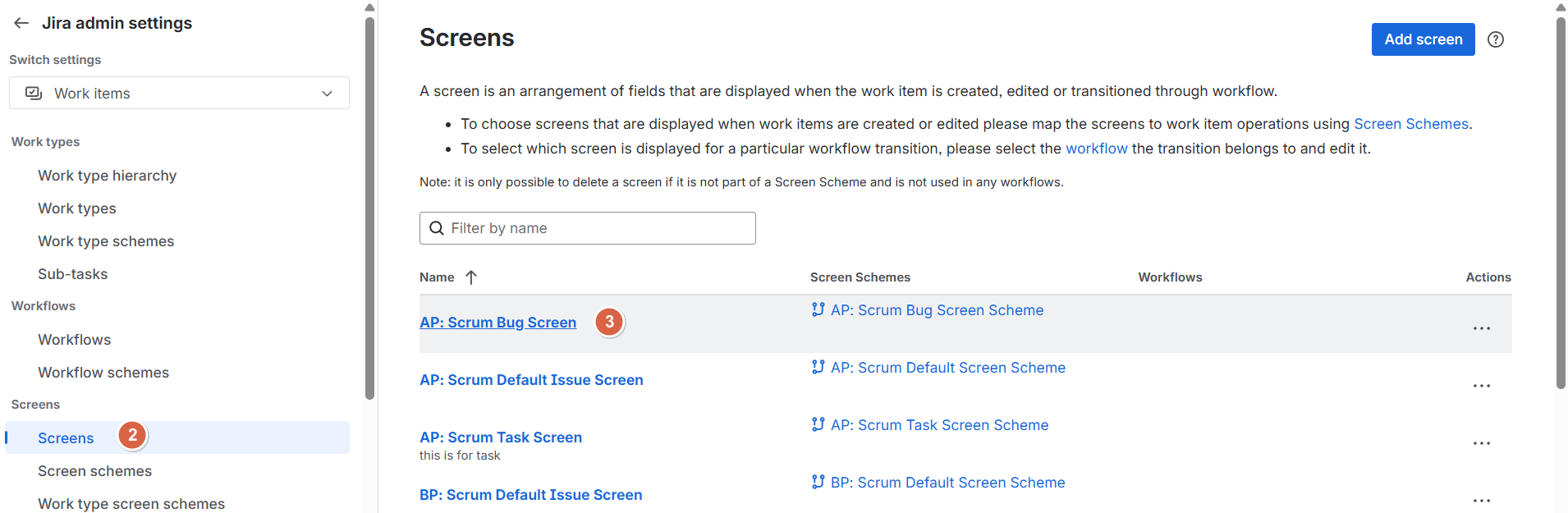This screenshot has height=513, width=1568.
Task: Click the Switch settings label
Action: coord(55,60)
